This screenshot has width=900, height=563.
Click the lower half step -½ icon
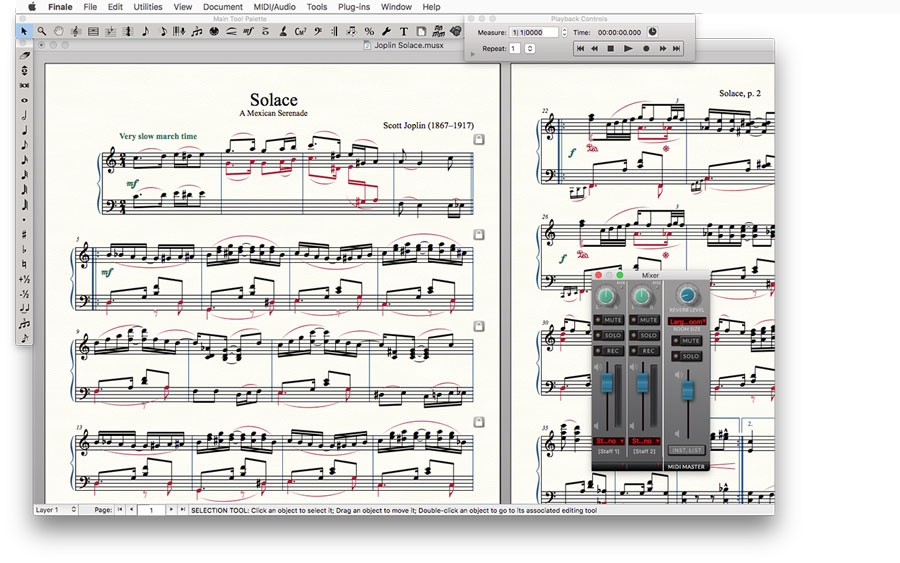click(x=24, y=294)
